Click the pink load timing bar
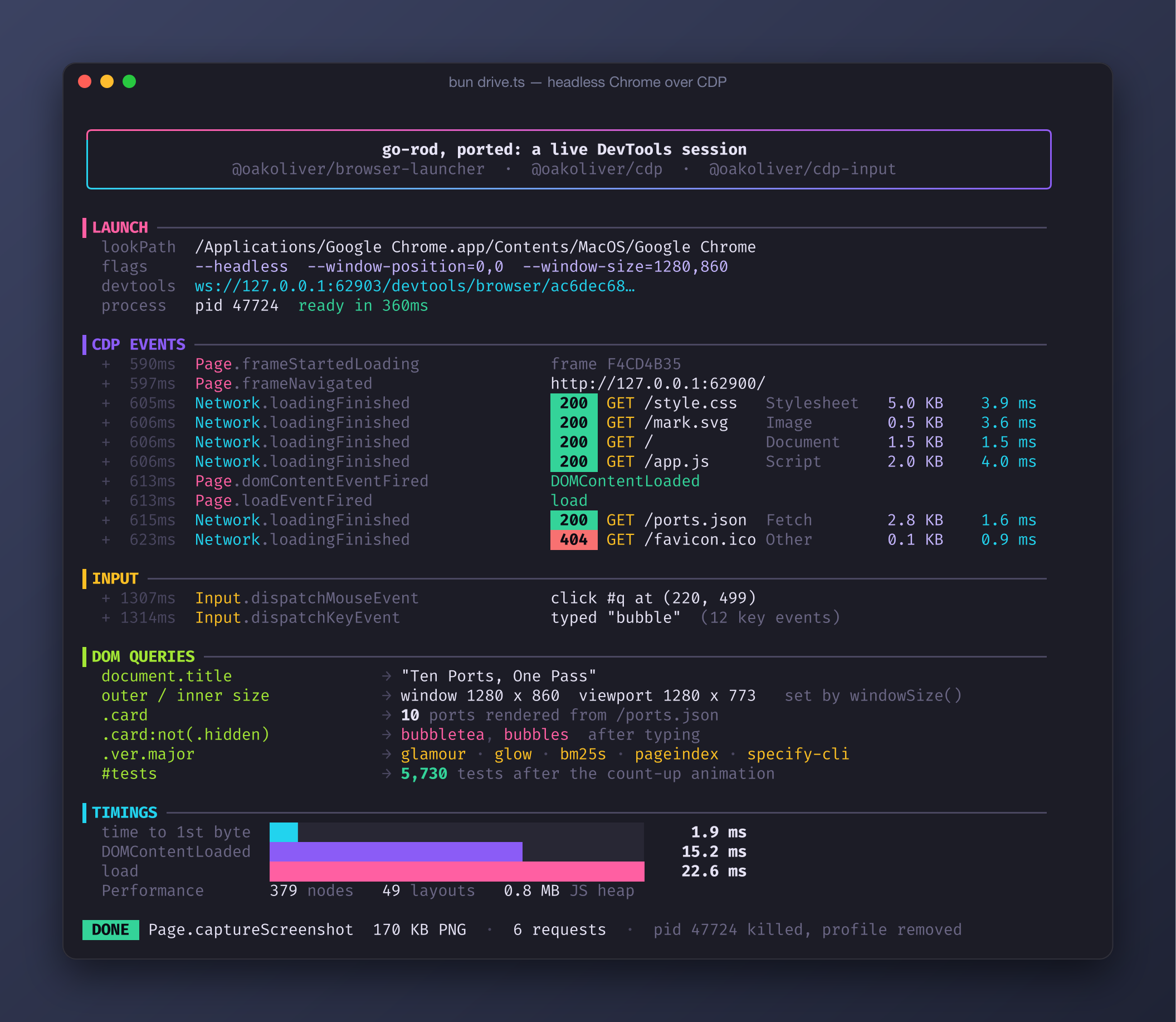Viewport: 1176px width, 1022px height. (457, 871)
